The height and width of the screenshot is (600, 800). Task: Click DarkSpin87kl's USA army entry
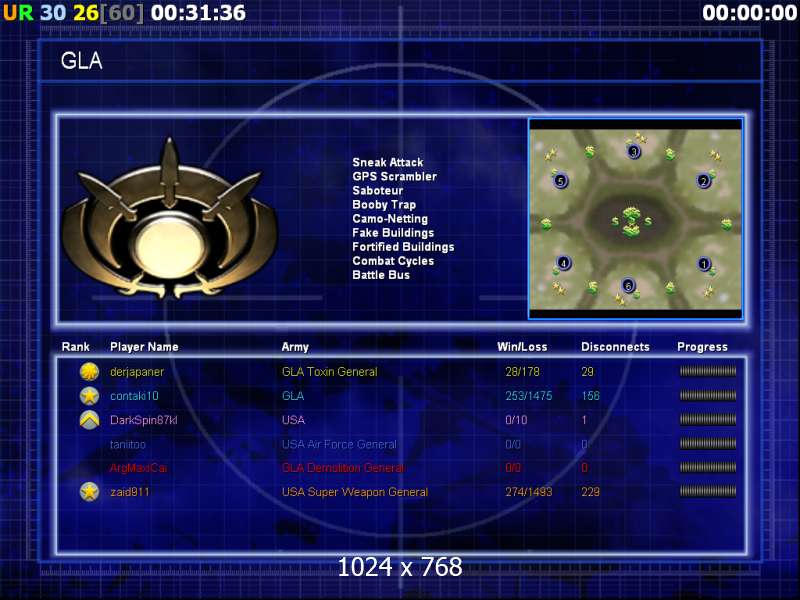click(293, 420)
